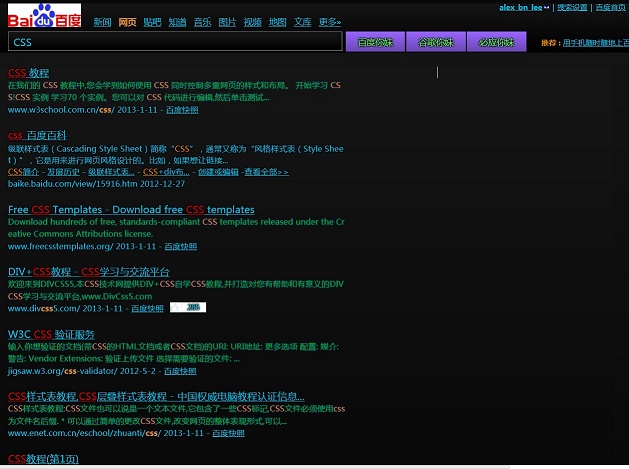Image resolution: width=629 pixels, height=469 pixels.
Task: Click the 创建或编辑 link
Action: [218, 172]
